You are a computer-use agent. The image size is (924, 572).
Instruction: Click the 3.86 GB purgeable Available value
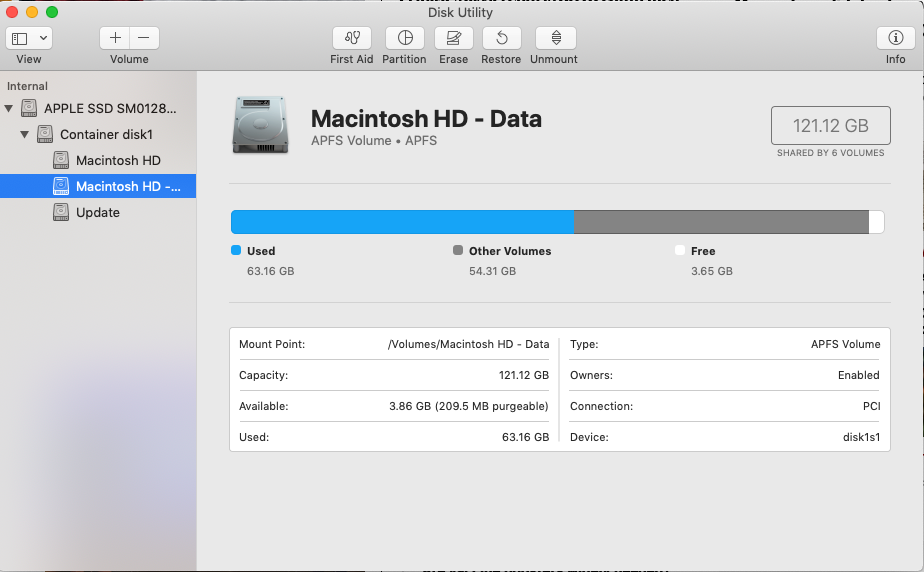(468, 406)
